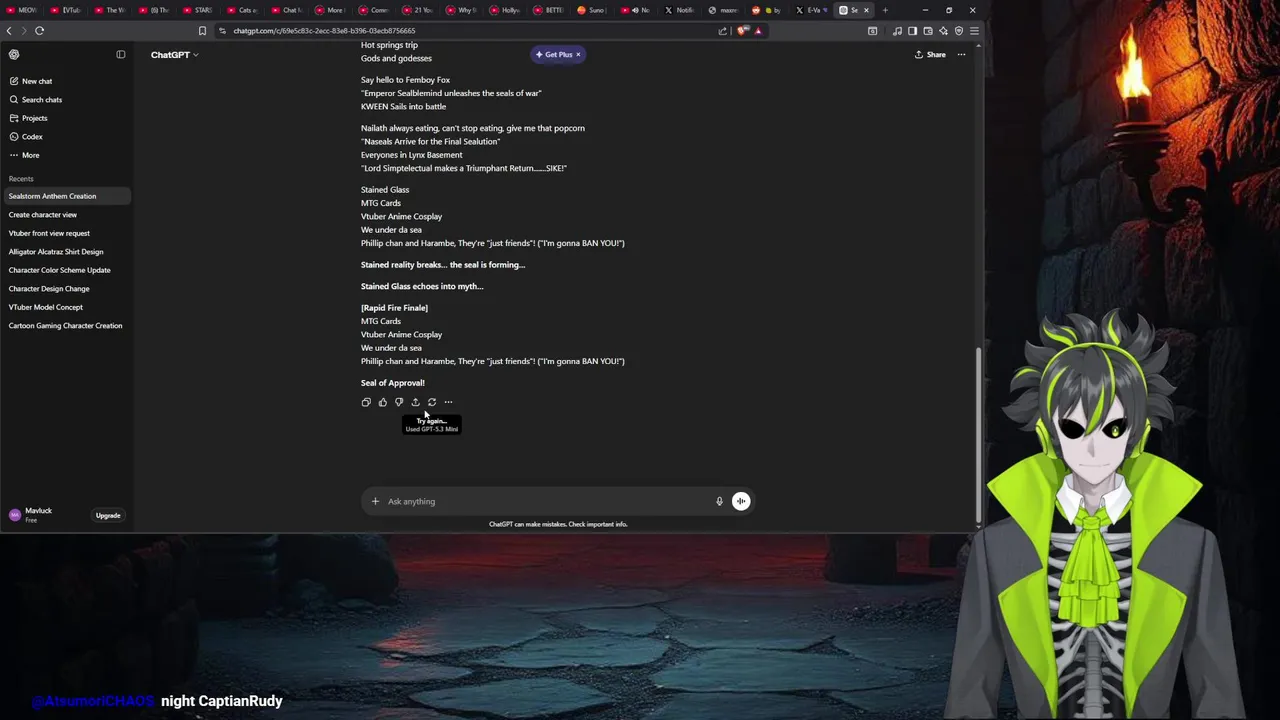
Task: Copy the ChatGPT response with the copy icon
Action: pyautogui.click(x=366, y=402)
